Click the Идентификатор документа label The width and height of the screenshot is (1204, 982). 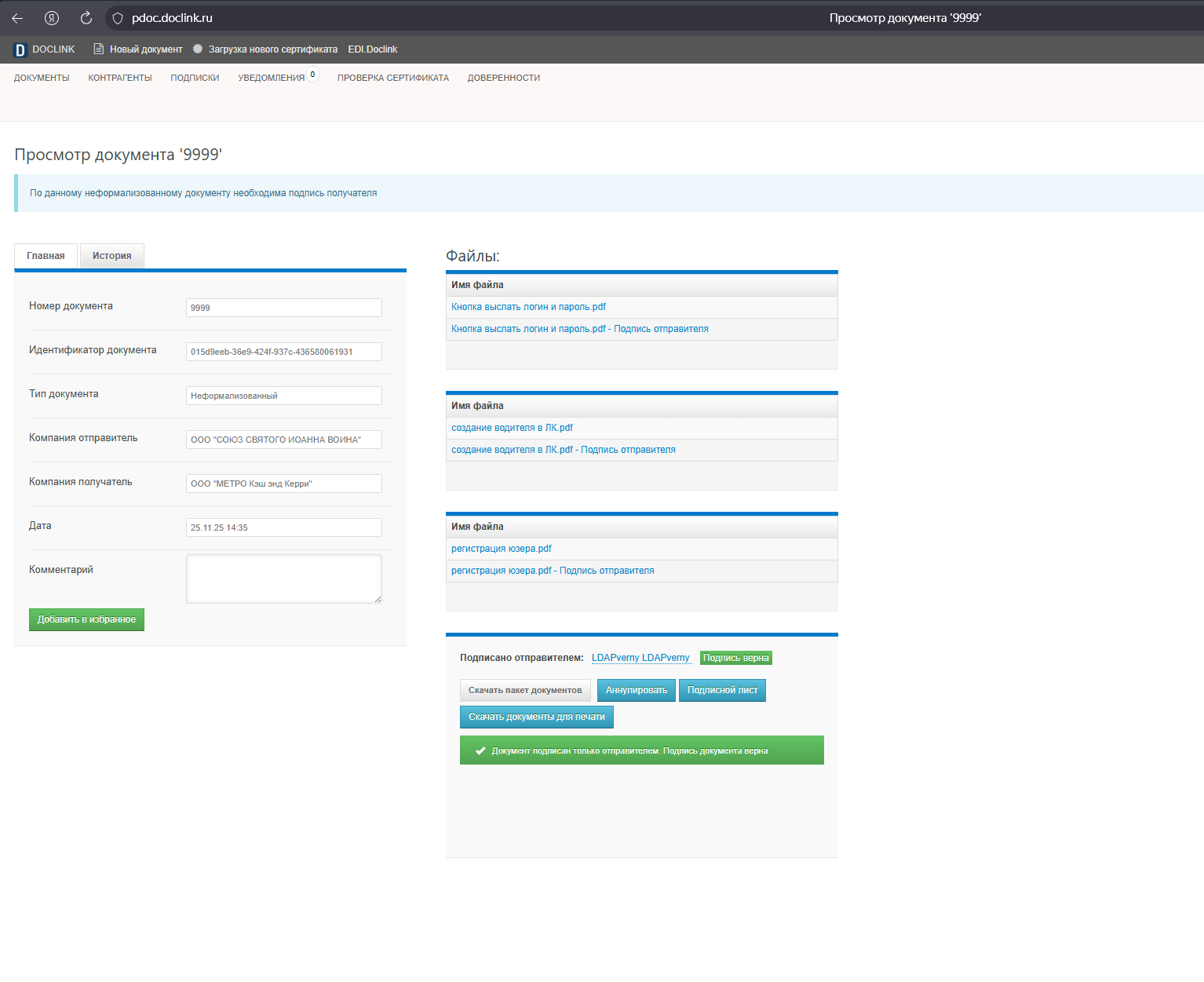(93, 350)
